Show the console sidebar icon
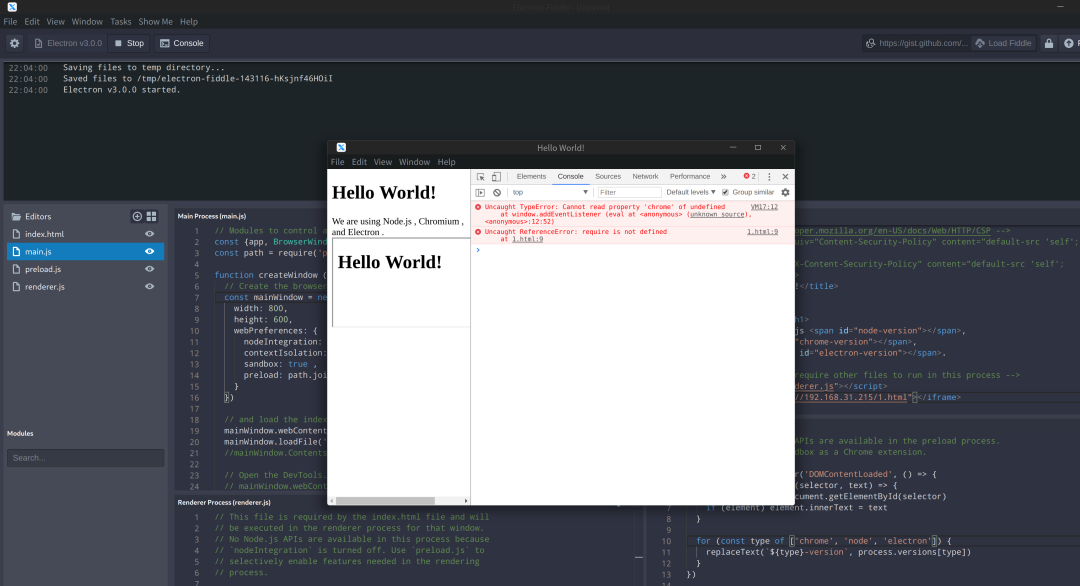Viewport: 1080px width, 586px height. [x=481, y=193]
